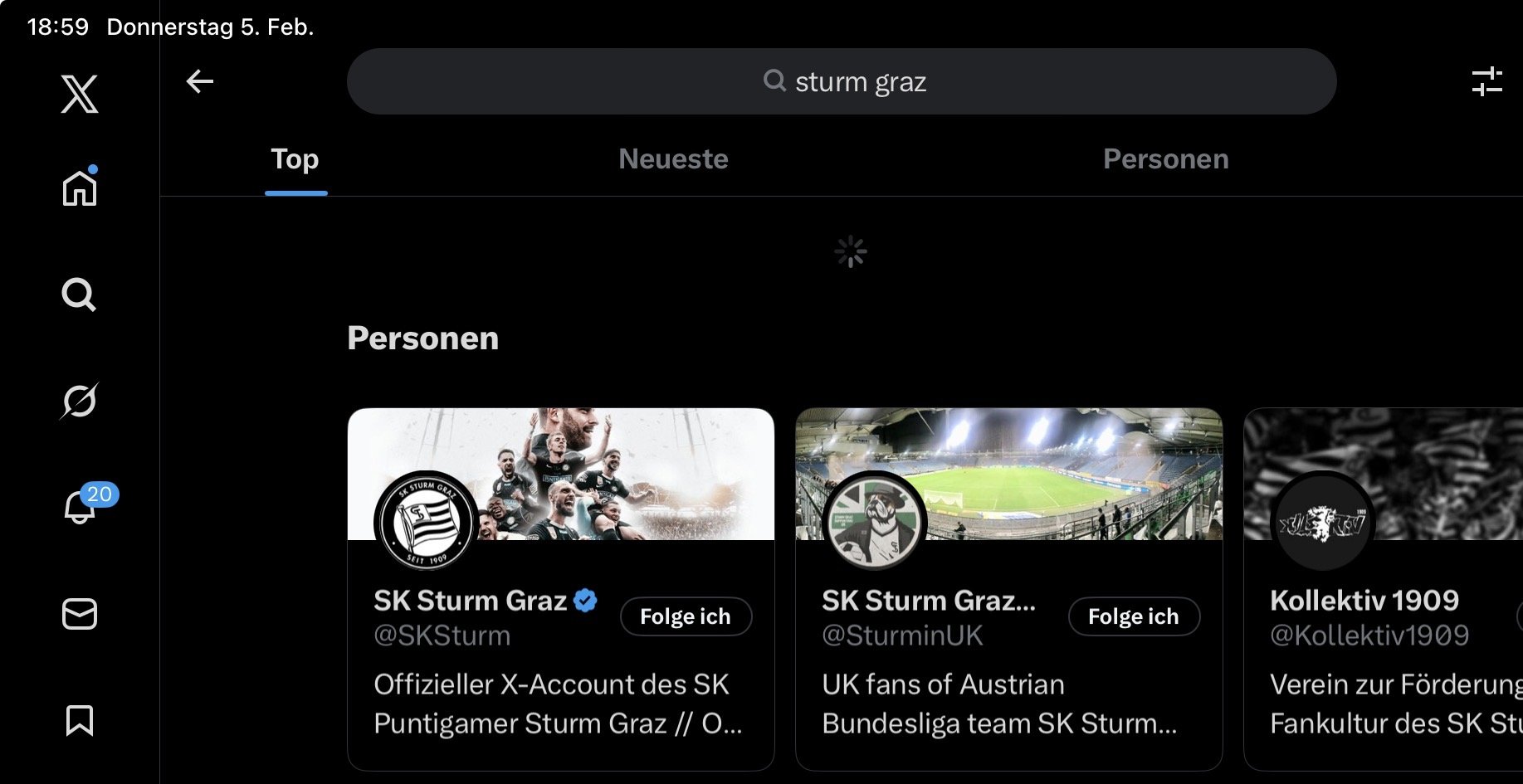Screen dimensions: 1523x784
Task: Click the 'sturm graz' search field
Action: click(x=842, y=81)
